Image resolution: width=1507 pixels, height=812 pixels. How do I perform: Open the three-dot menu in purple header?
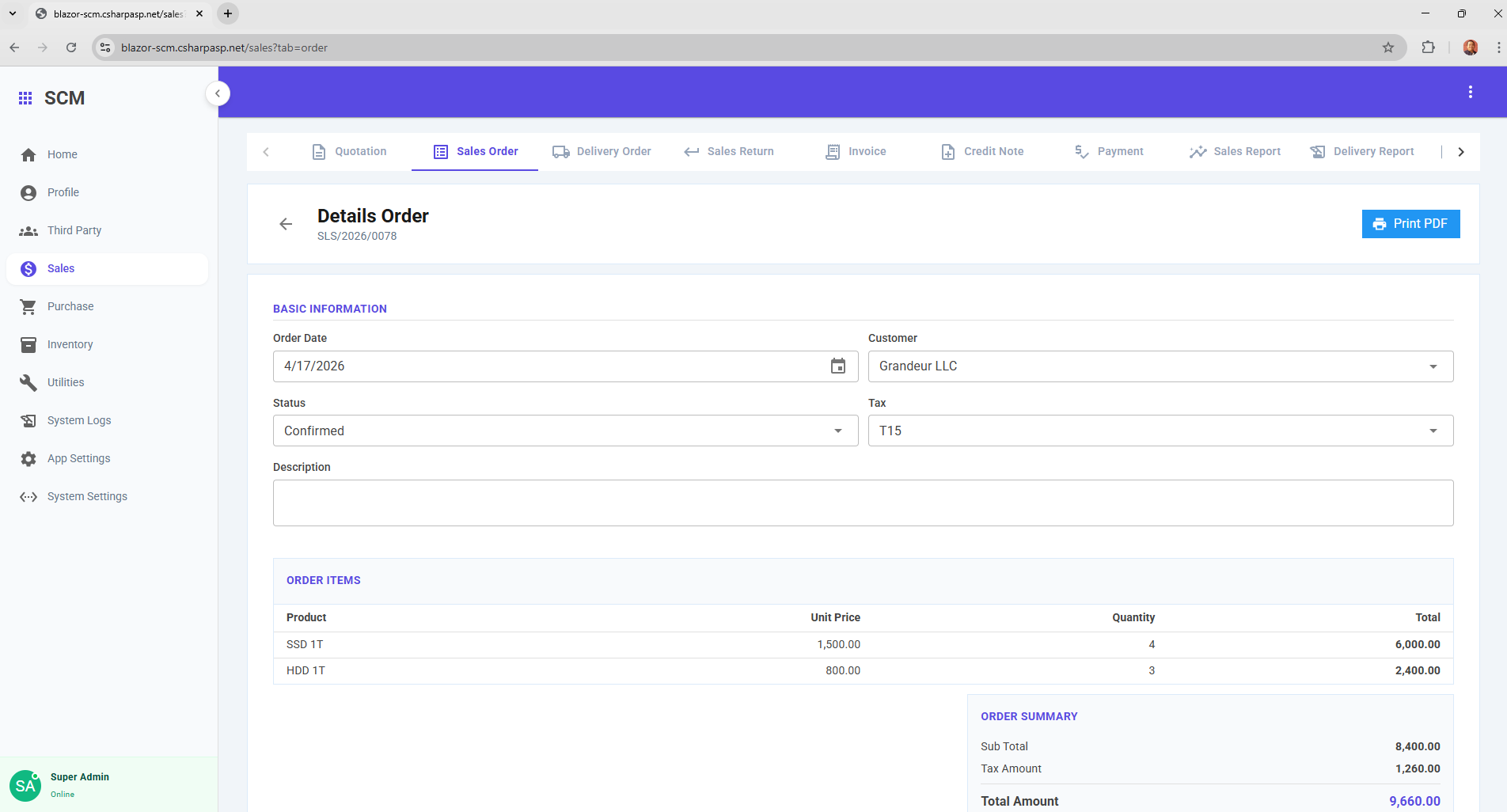[x=1471, y=93]
